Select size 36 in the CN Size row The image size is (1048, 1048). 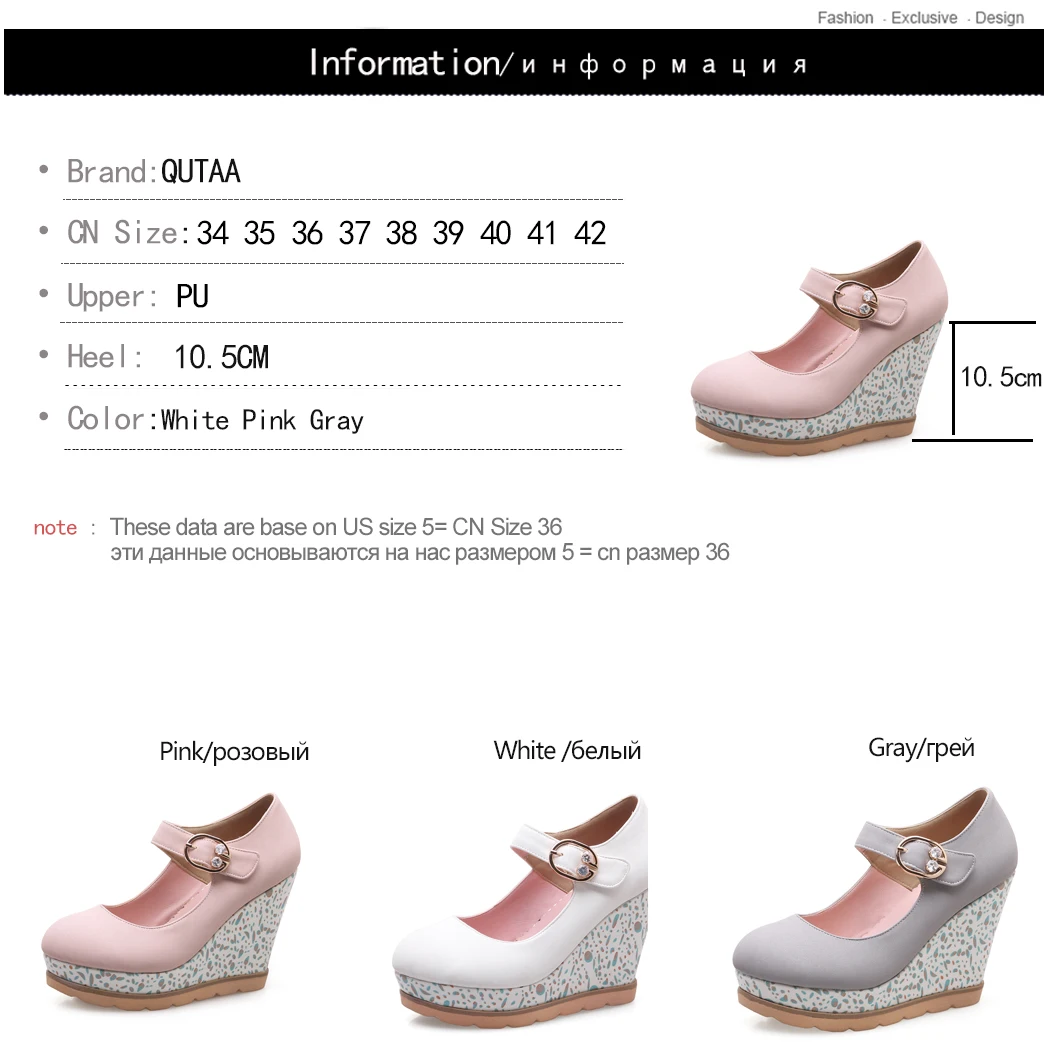point(307,233)
